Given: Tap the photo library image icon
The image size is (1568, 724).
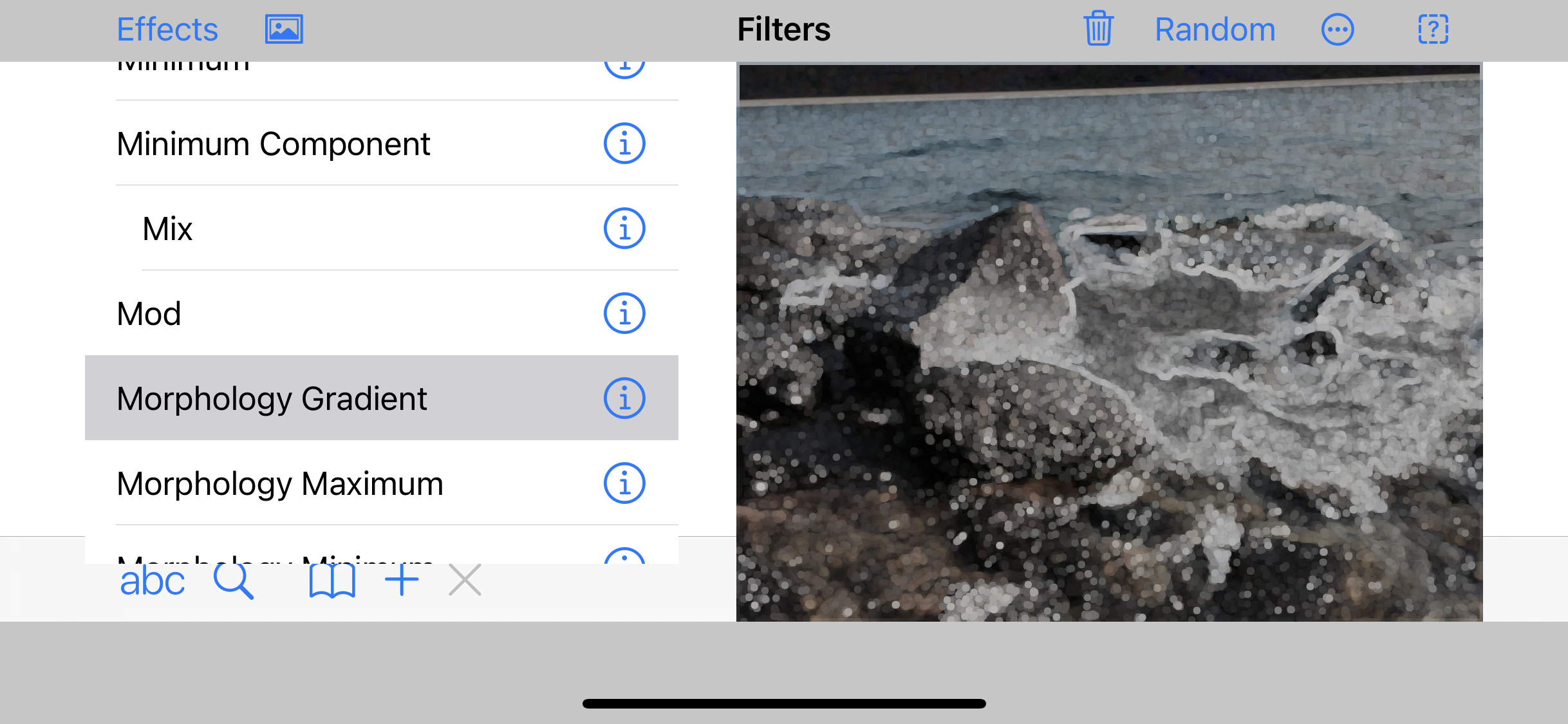Looking at the screenshot, I should 284,30.
